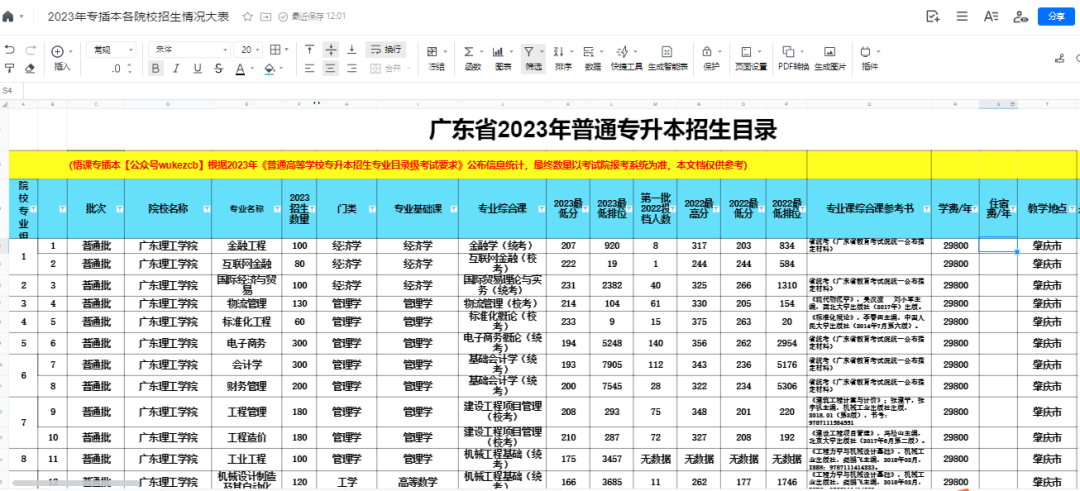
Task: Align text left
Action: click(310, 68)
